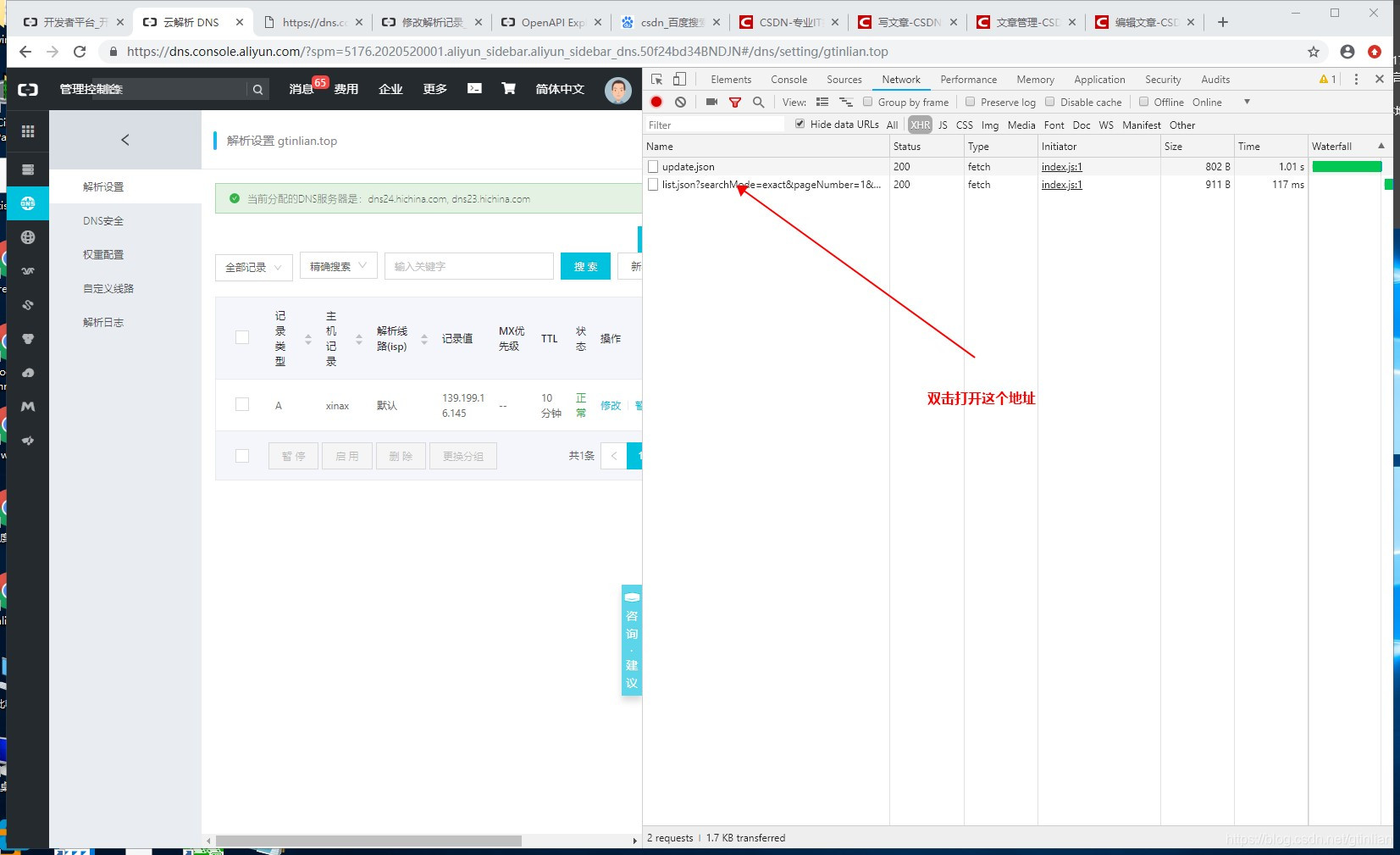Click the globe icon in the left sidebar

coord(28,237)
